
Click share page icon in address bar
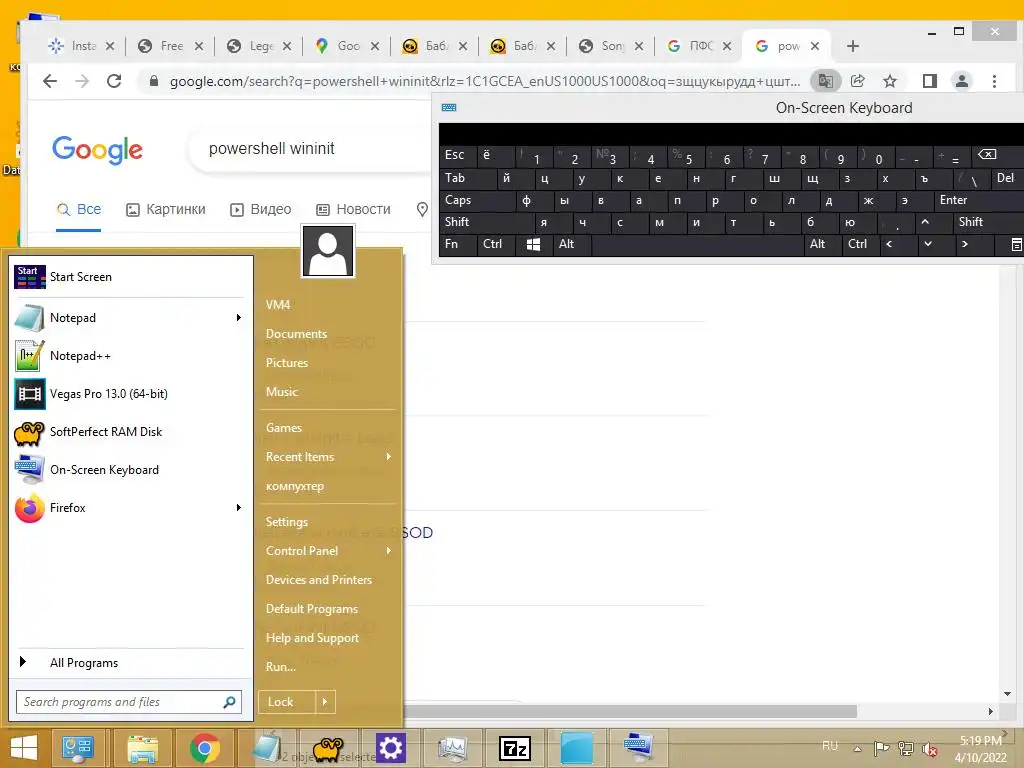pos(857,81)
